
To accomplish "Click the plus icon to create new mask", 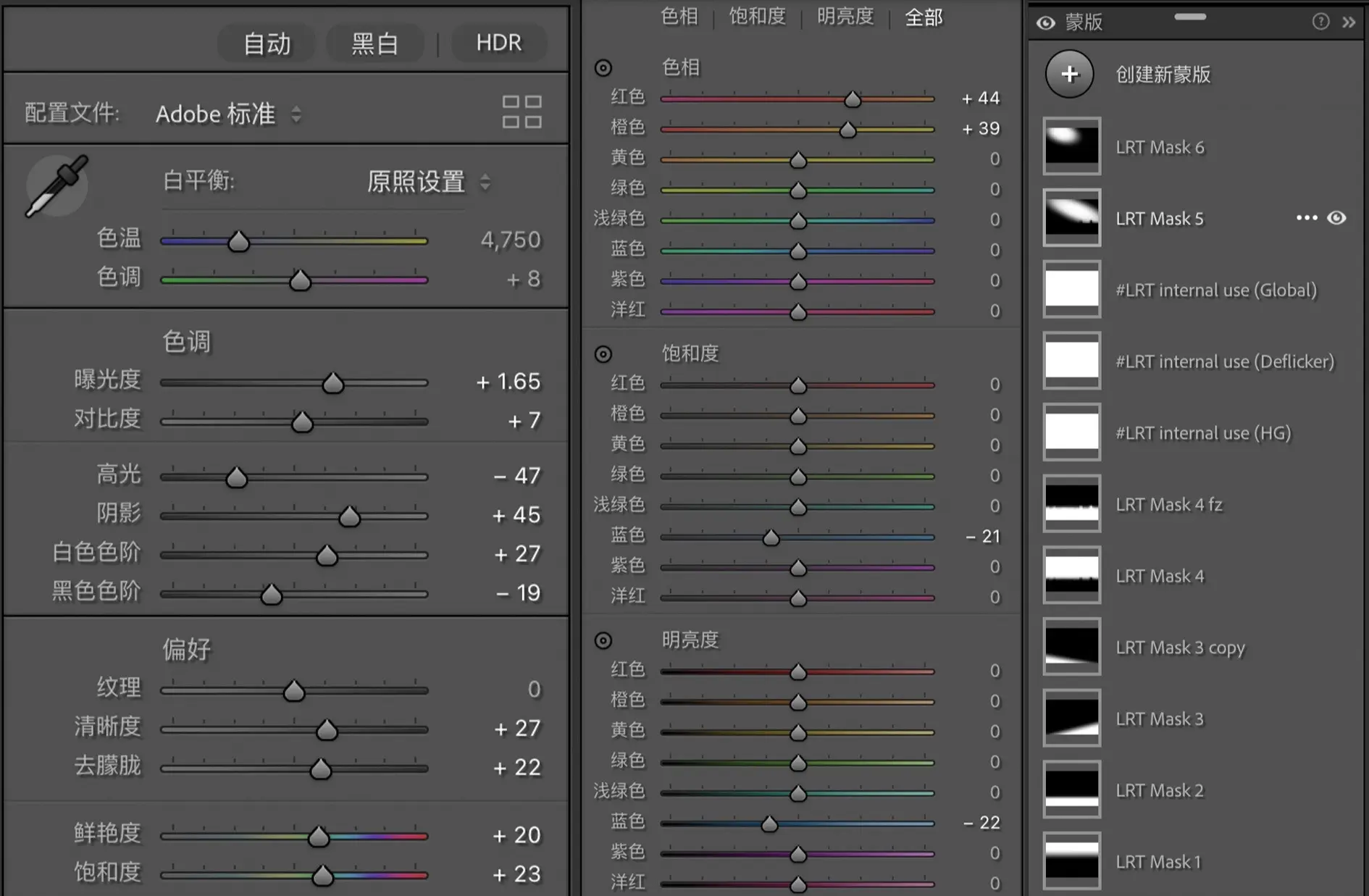I will coord(1069,74).
